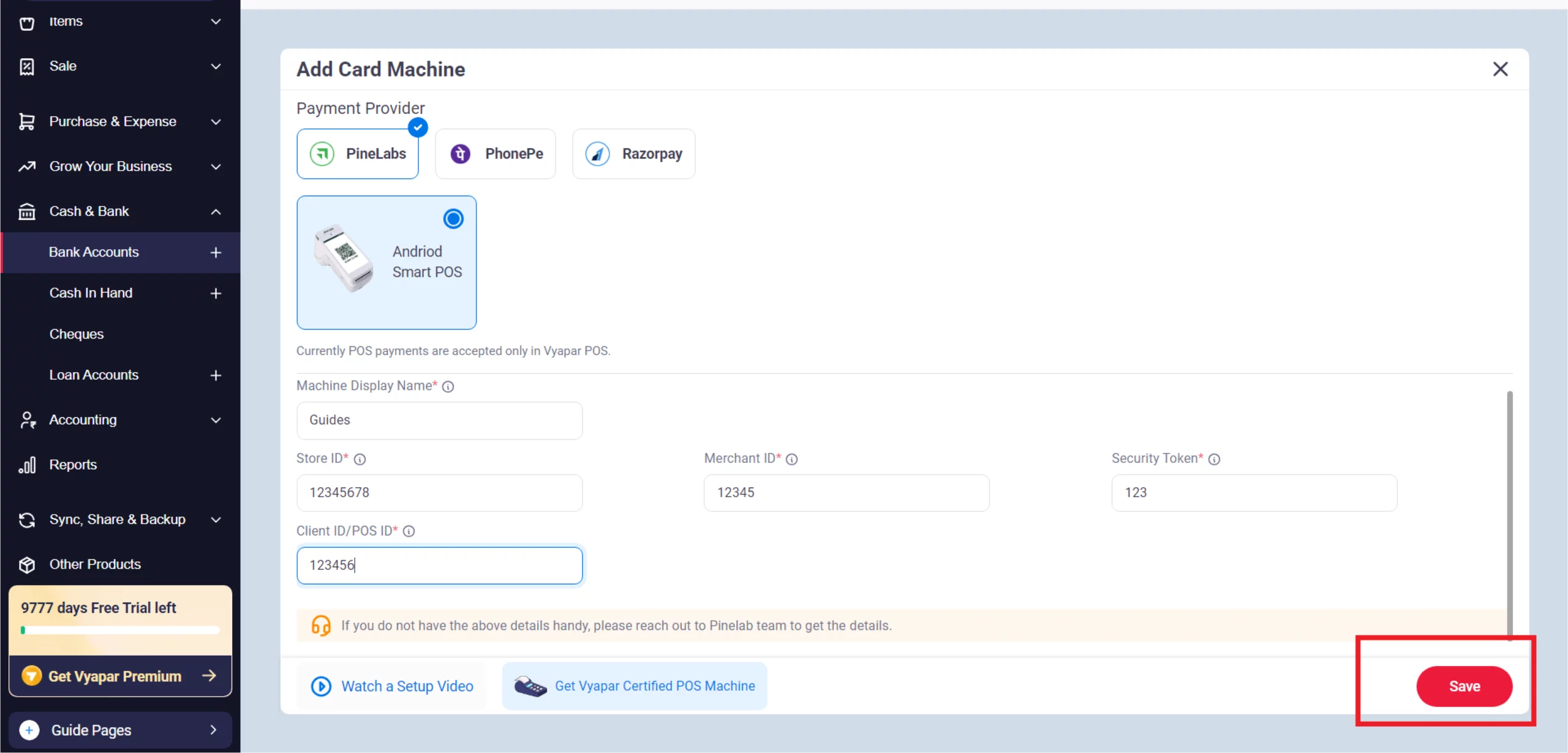Open the Watch a Setup Video link
The width and height of the screenshot is (1568, 753).
392,686
